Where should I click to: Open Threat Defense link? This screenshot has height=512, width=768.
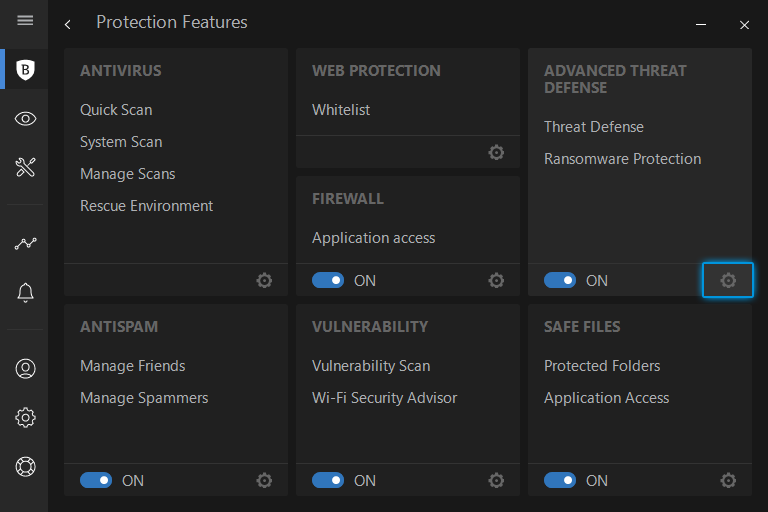[x=594, y=127]
